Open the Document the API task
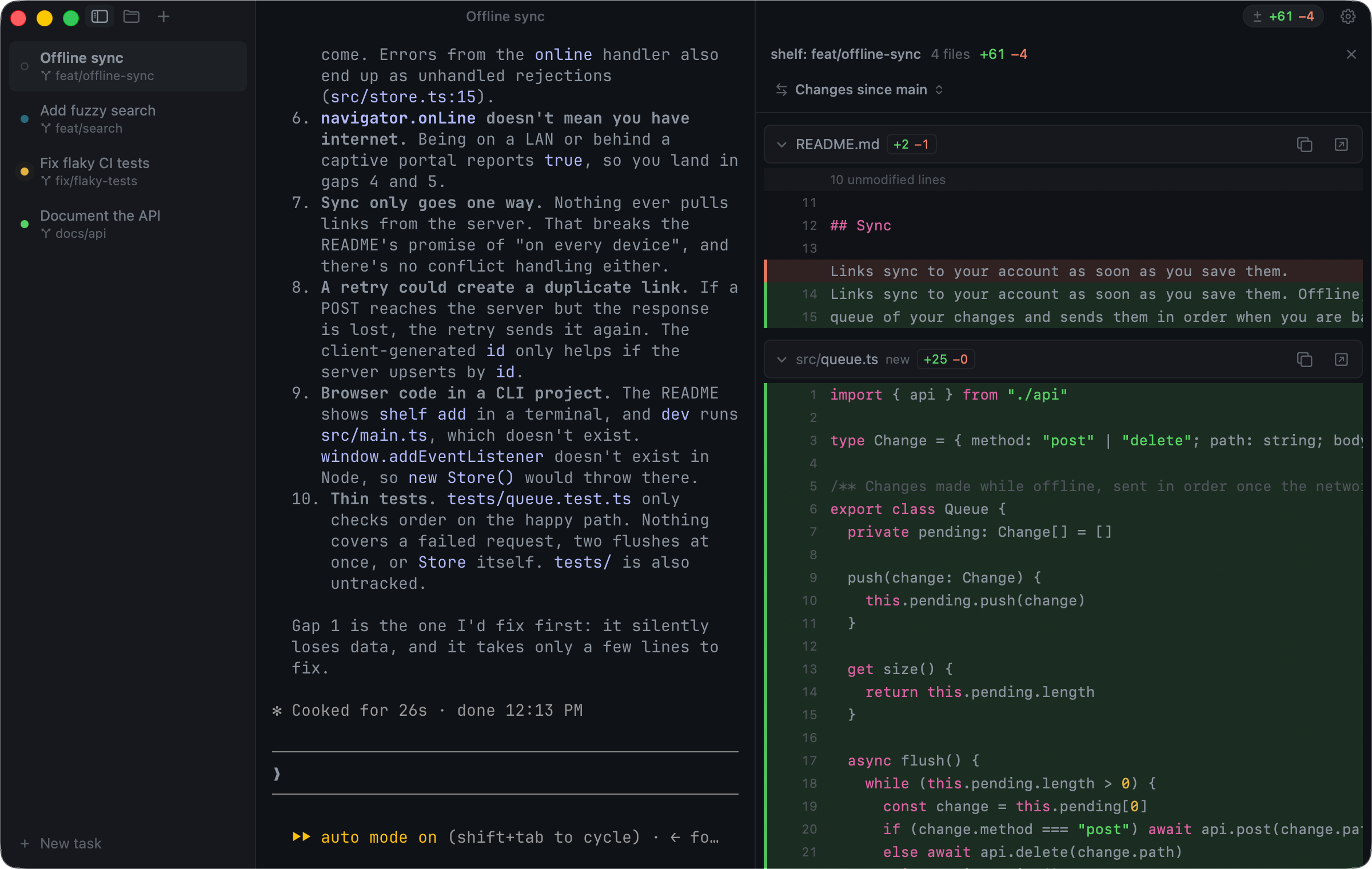The height and width of the screenshot is (869, 1372). coord(128,224)
